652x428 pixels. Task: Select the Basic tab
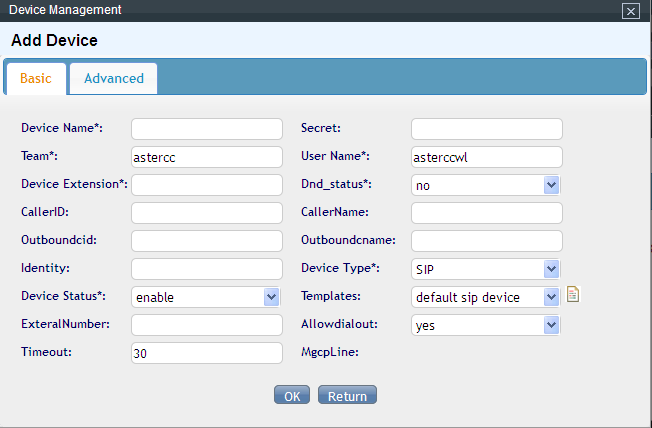pyautogui.click(x=36, y=79)
